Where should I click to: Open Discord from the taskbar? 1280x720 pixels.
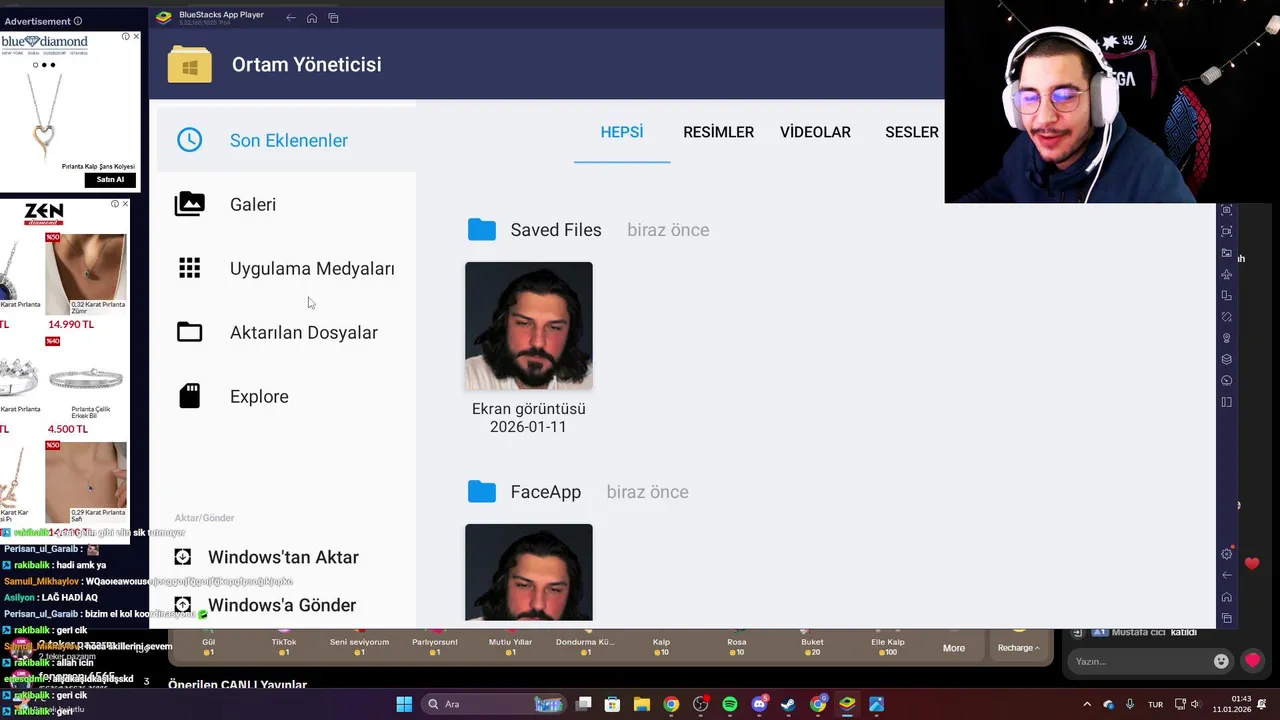tap(759, 704)
